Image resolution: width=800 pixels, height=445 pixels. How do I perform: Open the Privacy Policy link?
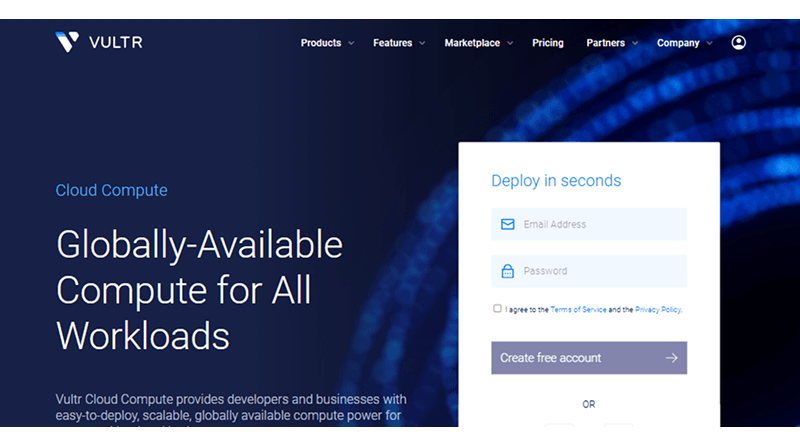click(658, 309)
